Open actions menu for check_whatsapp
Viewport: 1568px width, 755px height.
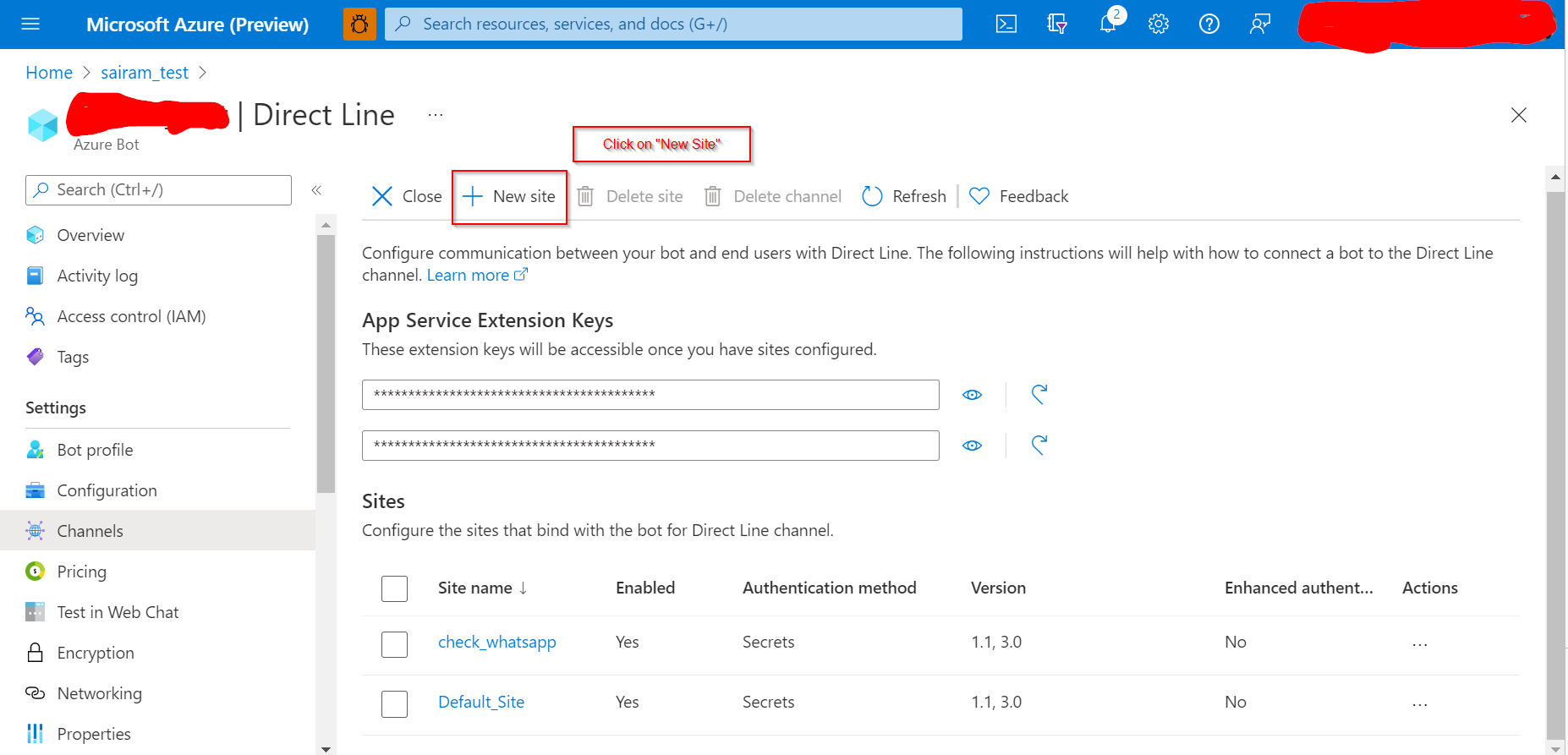(1420, 644)
